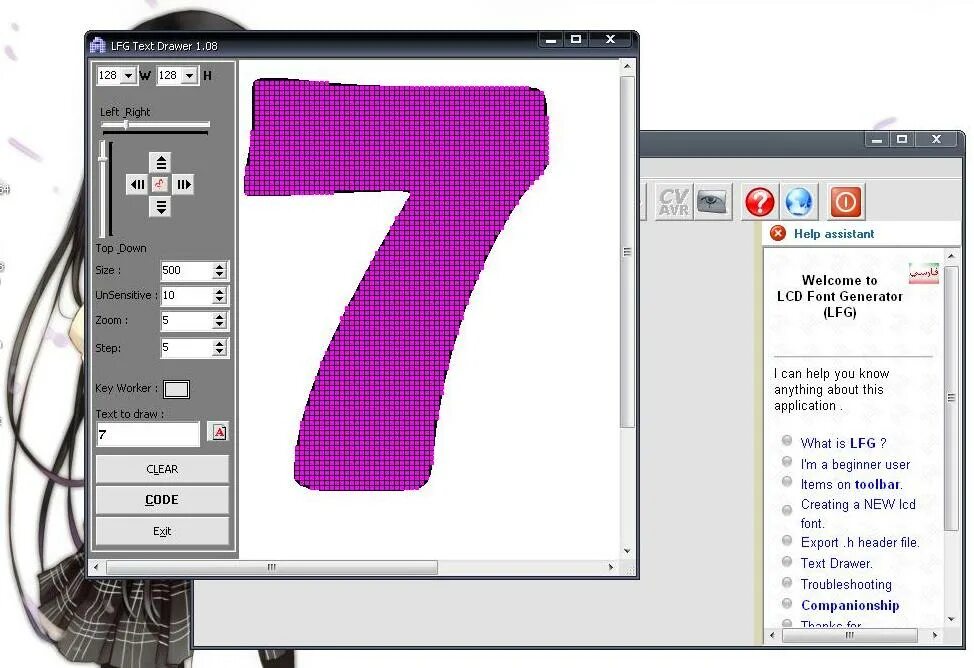Click the Text to draw input field
This screenshot has width=974, height=668.
click(148, 434)
